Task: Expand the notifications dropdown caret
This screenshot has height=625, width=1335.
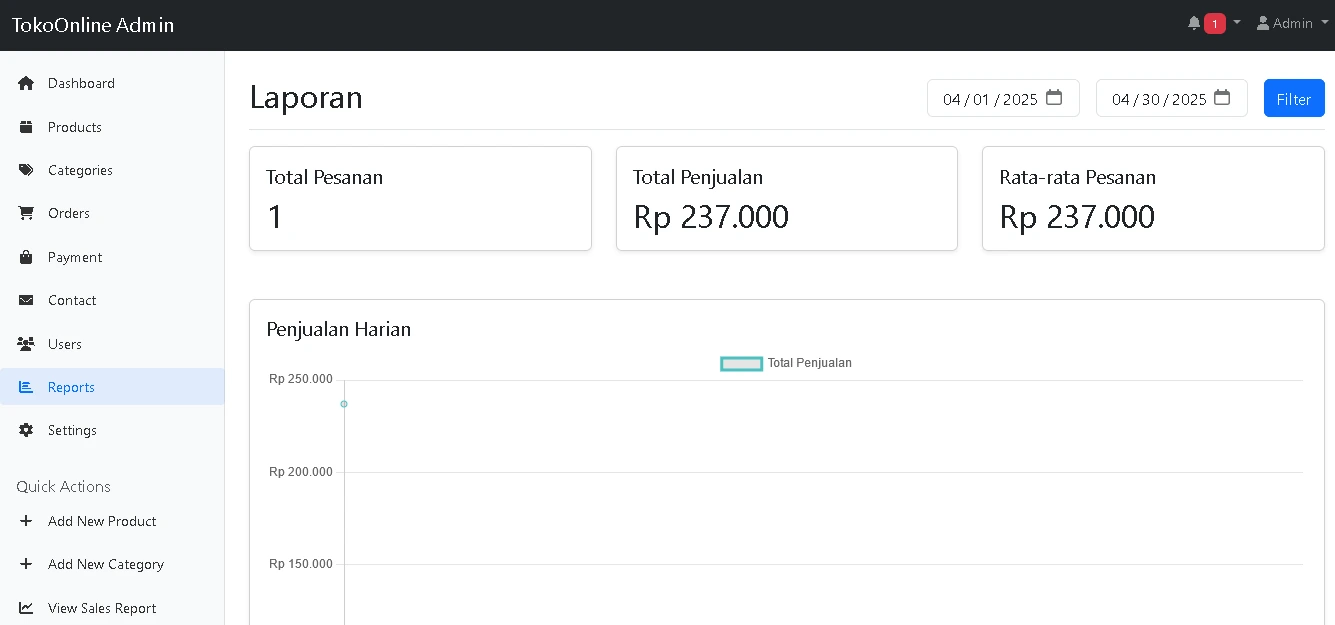Action: (x=1237, y=22)
